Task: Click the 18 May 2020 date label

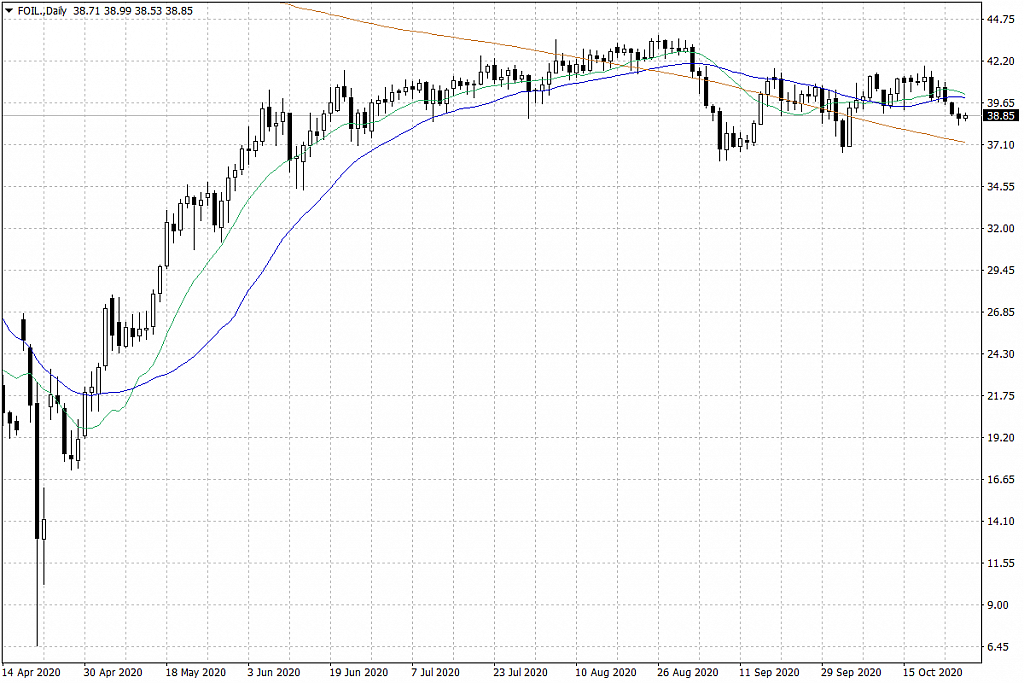Action: 197,672
